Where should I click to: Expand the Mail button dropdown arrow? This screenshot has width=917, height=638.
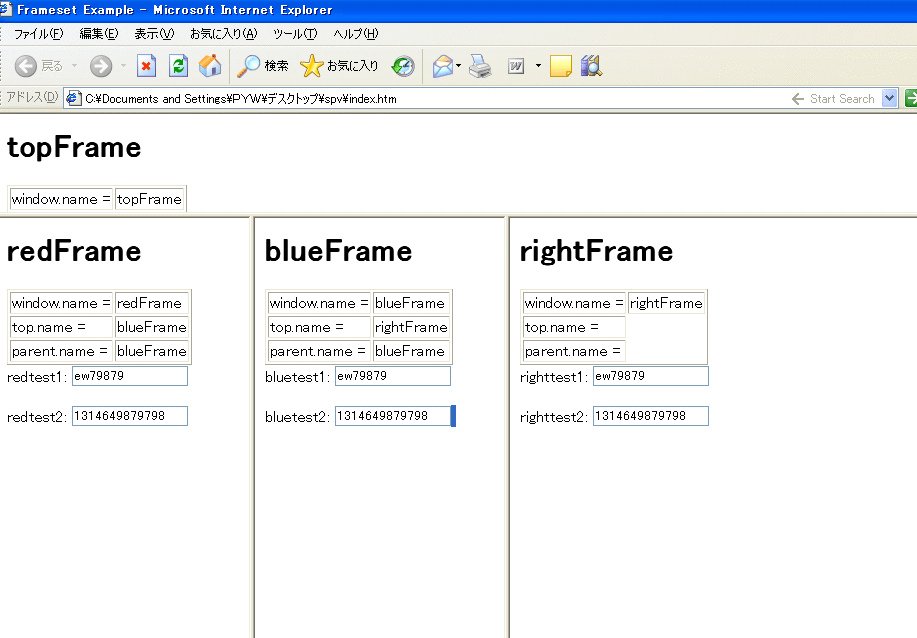458,66
